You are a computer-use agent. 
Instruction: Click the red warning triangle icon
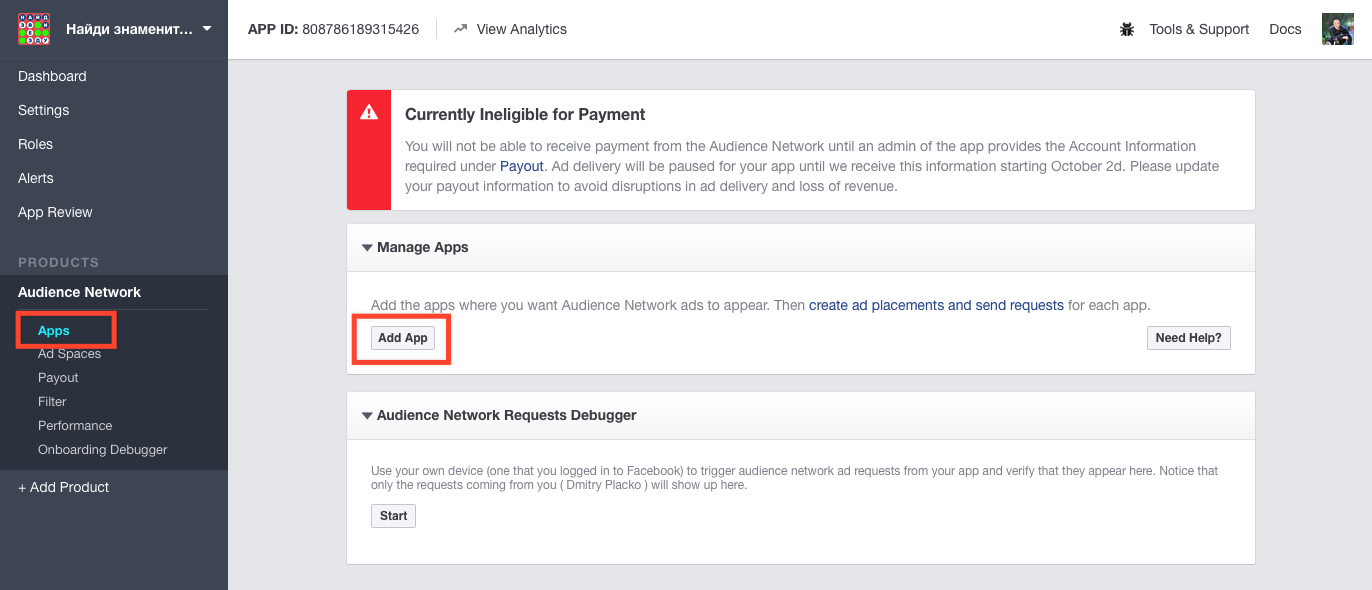coord(369,112)
